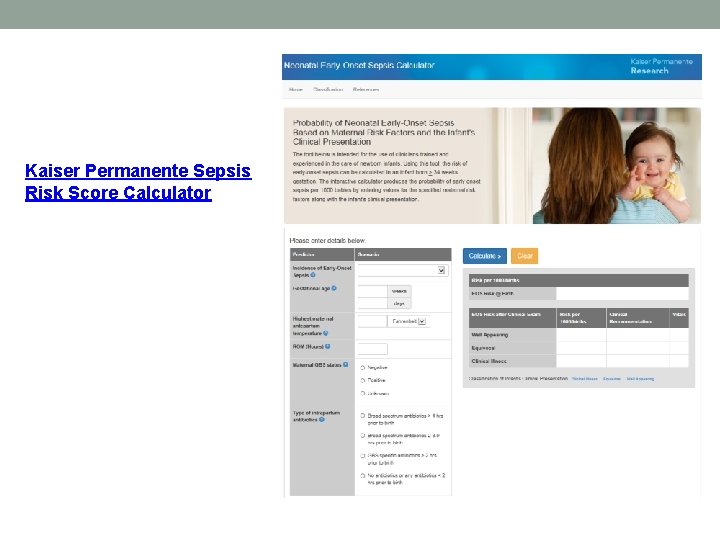Click the help icon beside Type of intrapartum antibiotics
This screenshot has height=540, width=720.
322,419
